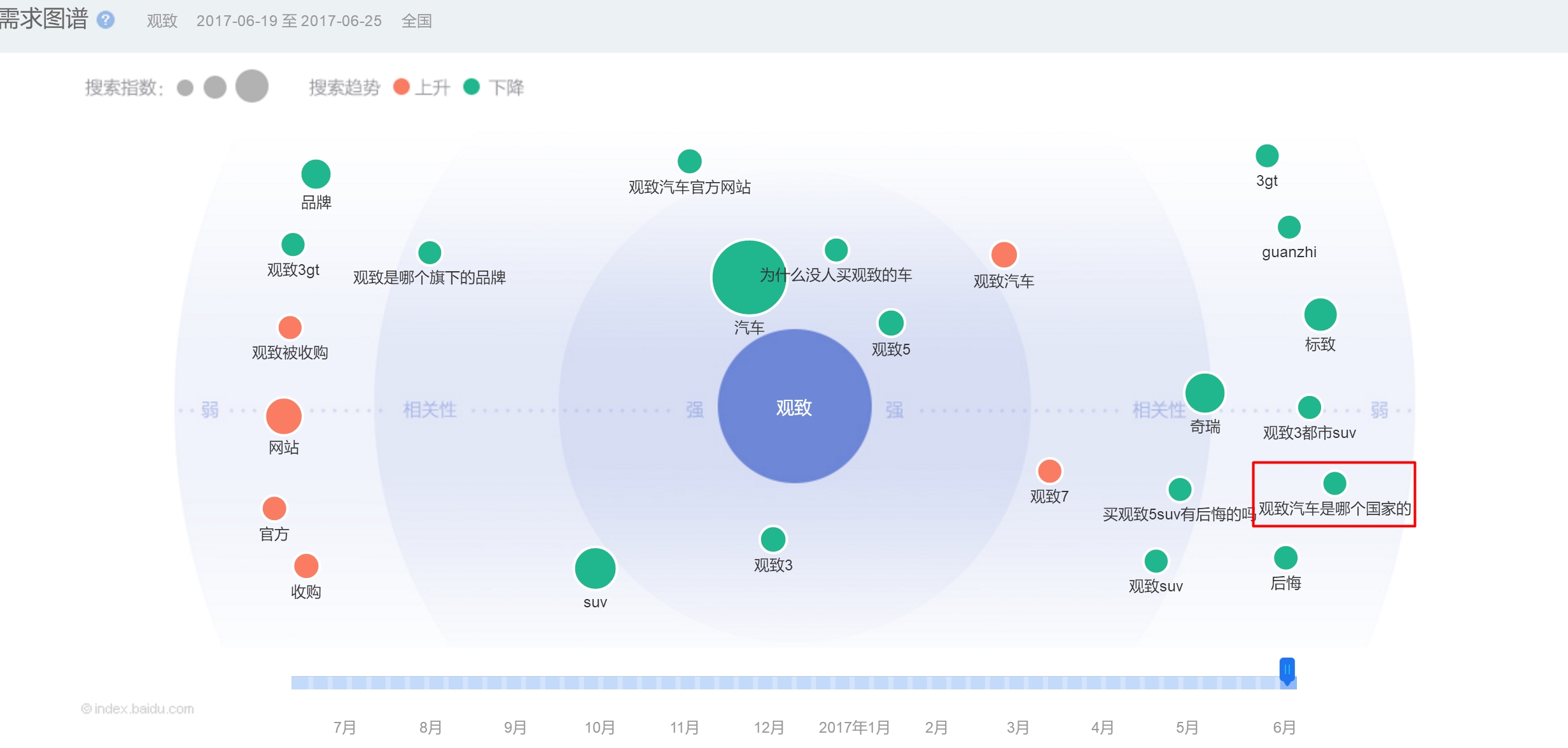The image size is (1568, 748).
Task: Click the 观致汽车官方网站 bubble
Action: click(690, 162)
